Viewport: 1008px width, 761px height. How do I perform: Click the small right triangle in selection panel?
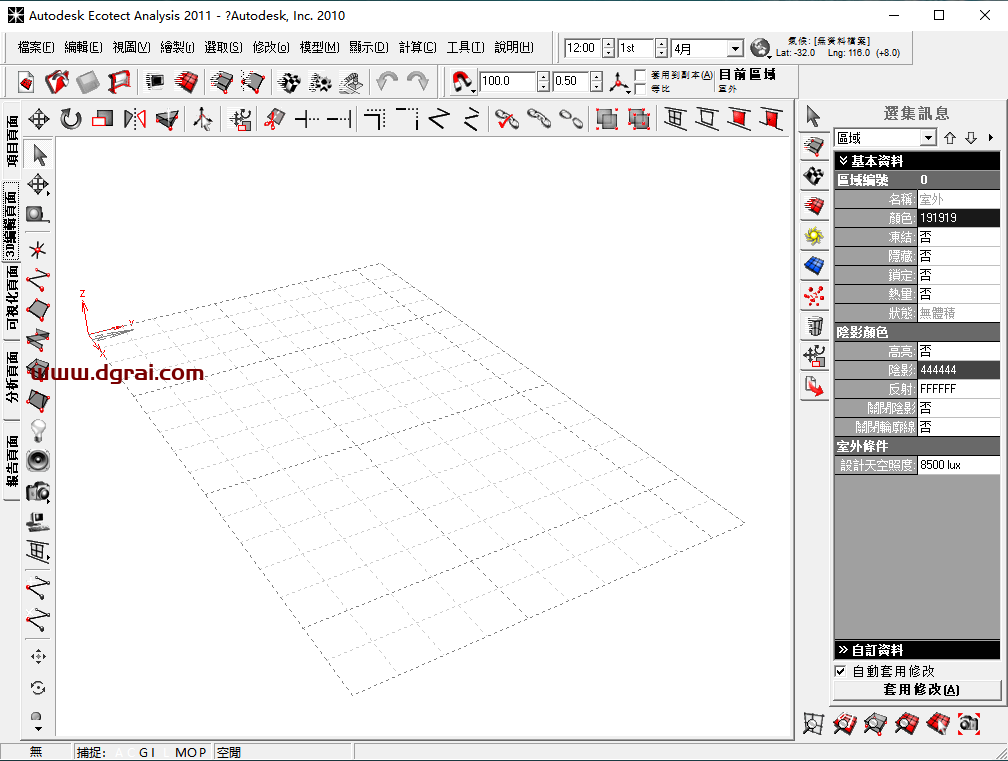point(991,138)
